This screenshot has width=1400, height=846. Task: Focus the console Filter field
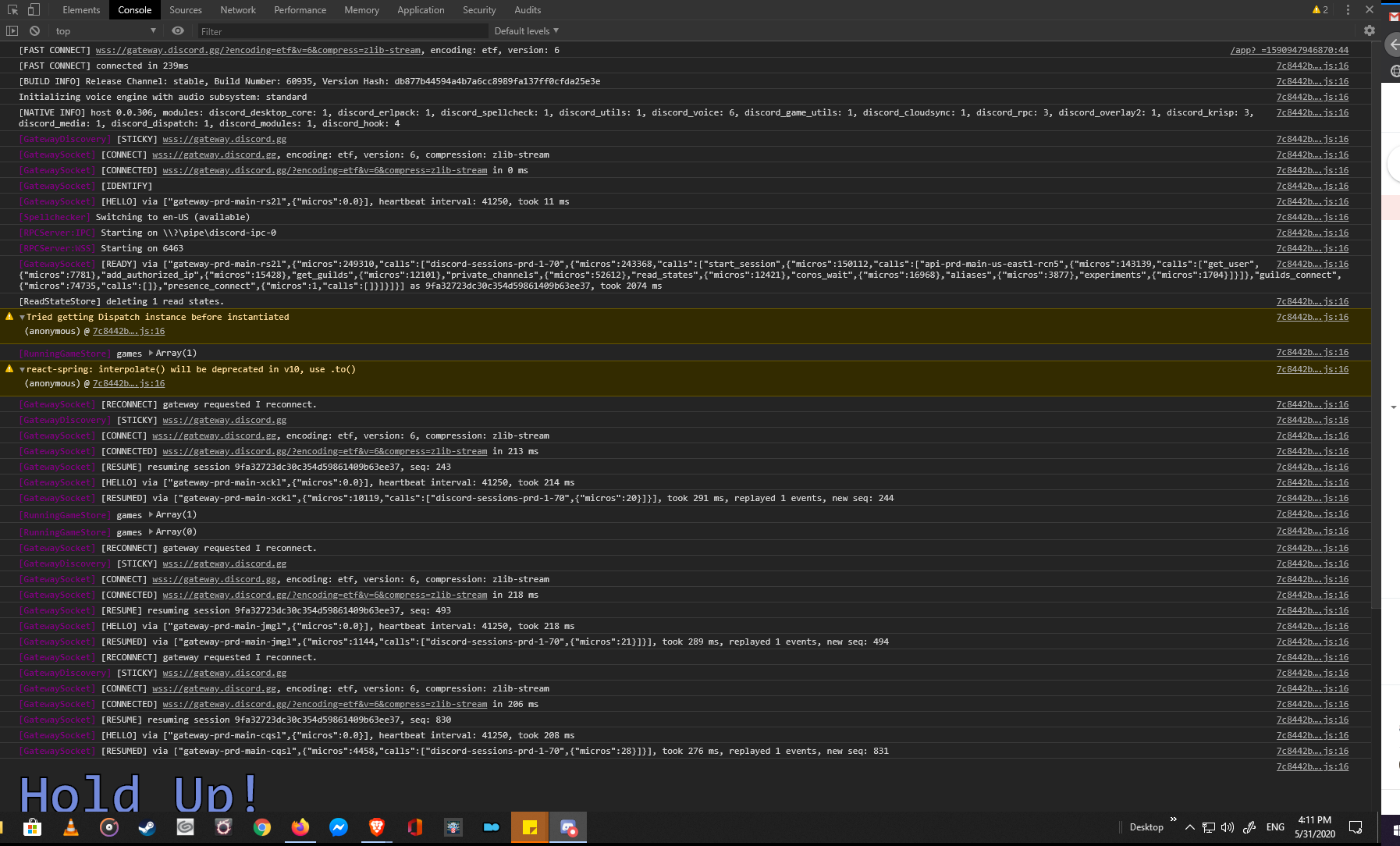pos(342,31)
